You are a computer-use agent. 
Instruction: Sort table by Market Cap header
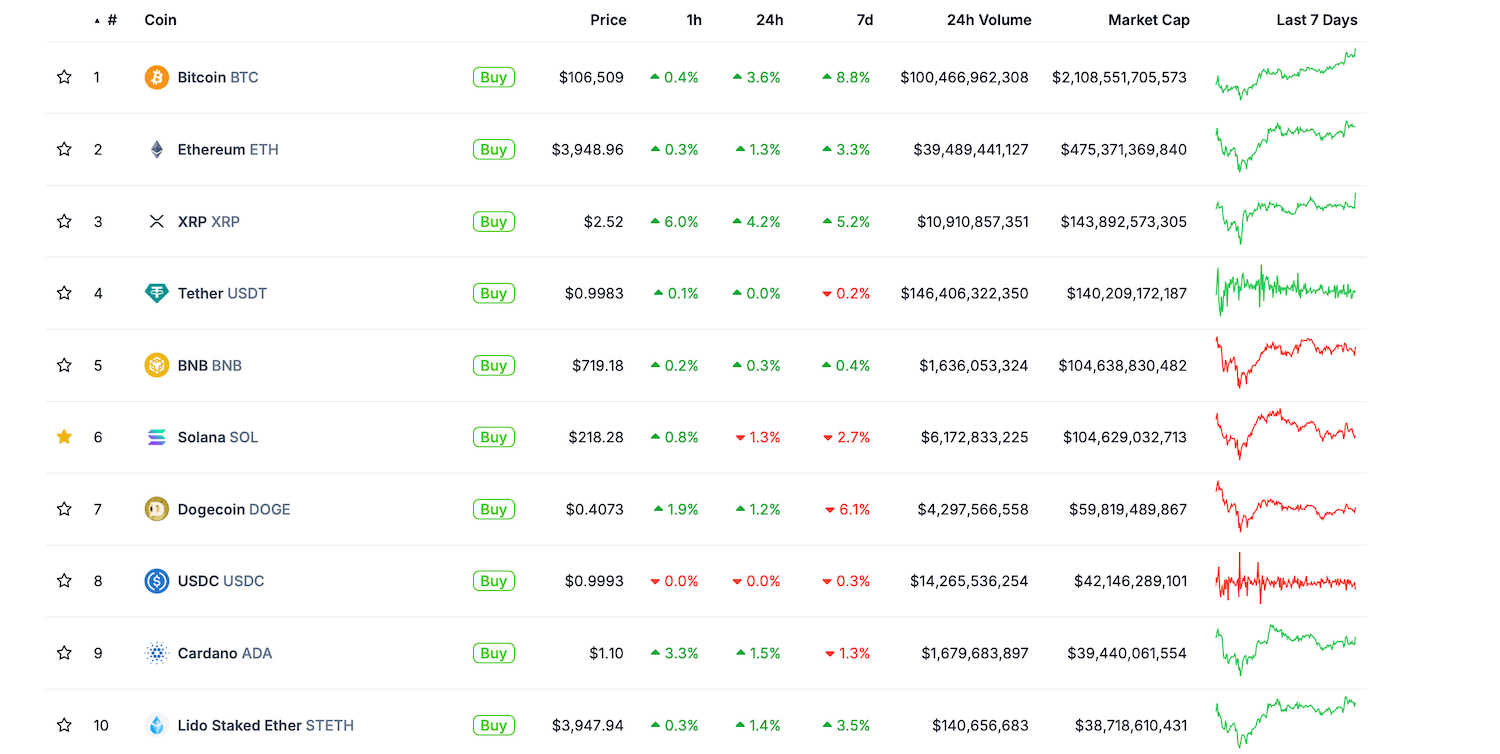click(1148, 20)
